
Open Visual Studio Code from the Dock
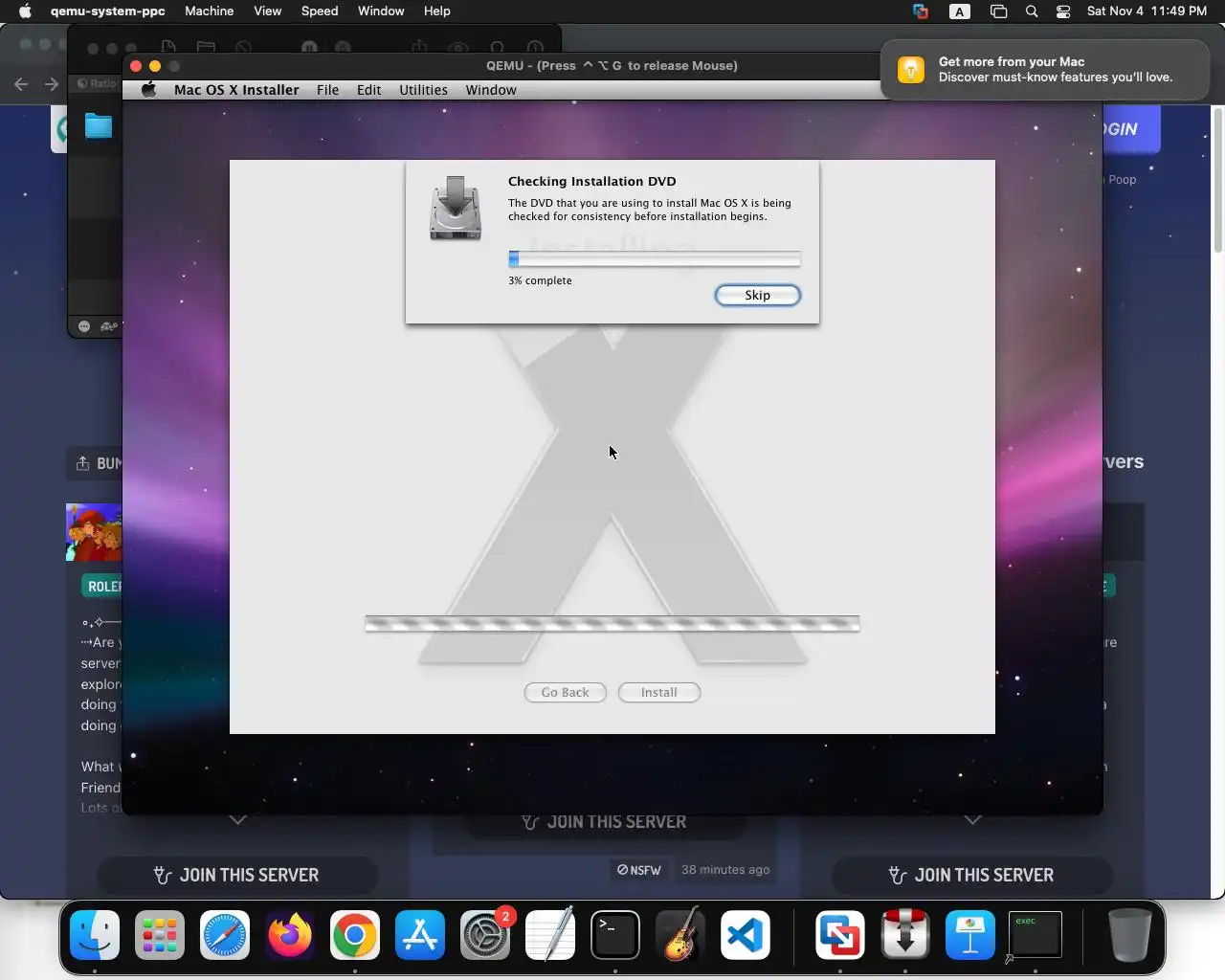click(746, 935)
